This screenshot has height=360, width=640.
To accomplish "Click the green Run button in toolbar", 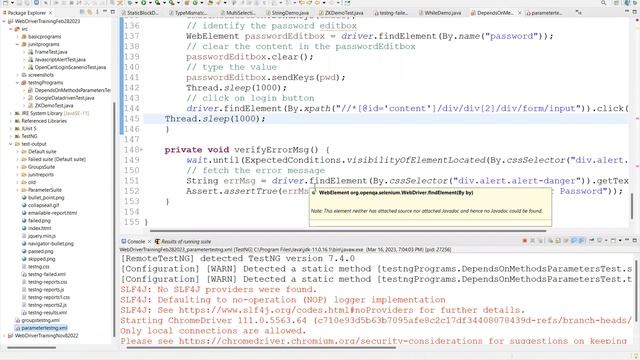I will pyautogui.click(x=144, y=3).
